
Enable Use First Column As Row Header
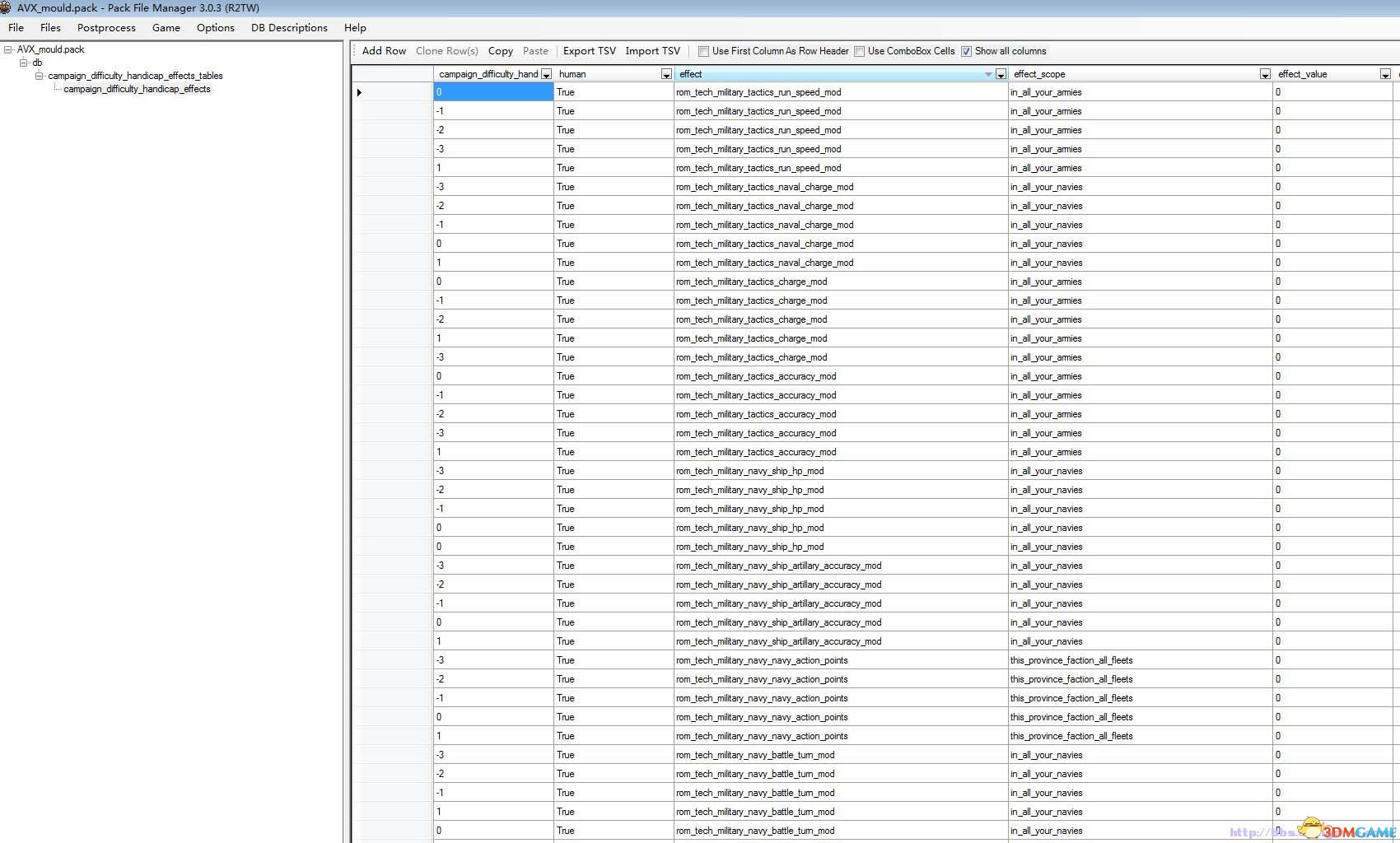click(x=703, y=51)
